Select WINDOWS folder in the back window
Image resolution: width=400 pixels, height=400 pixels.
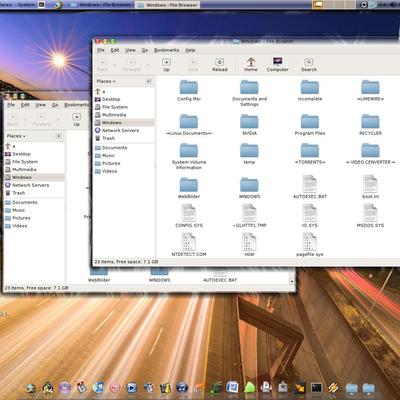[159, 275]
